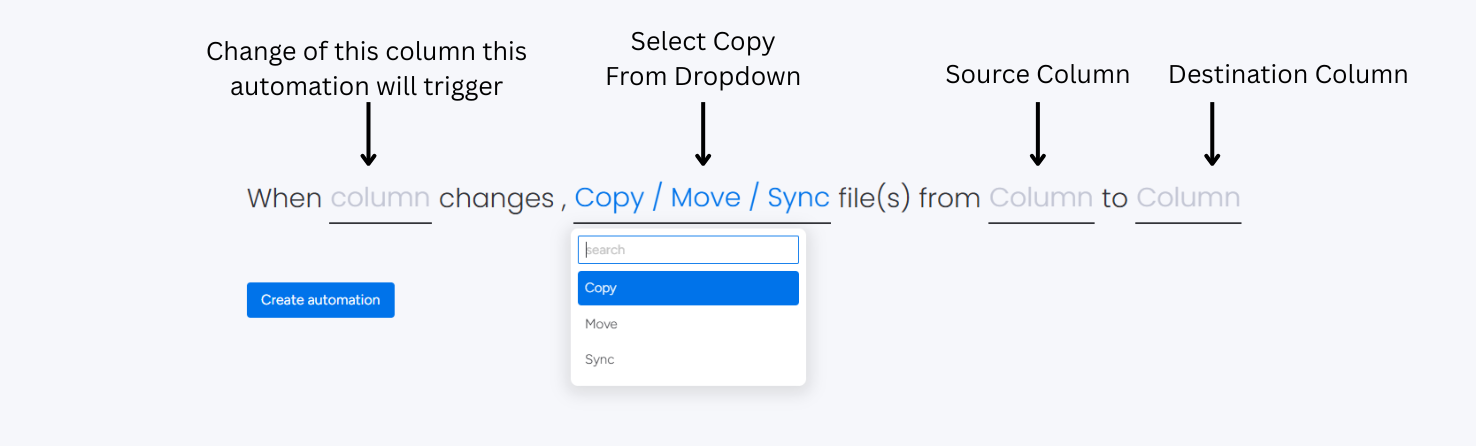
Task: Expand the Copy / Move / Sync action selector
Action: [702, 198]
